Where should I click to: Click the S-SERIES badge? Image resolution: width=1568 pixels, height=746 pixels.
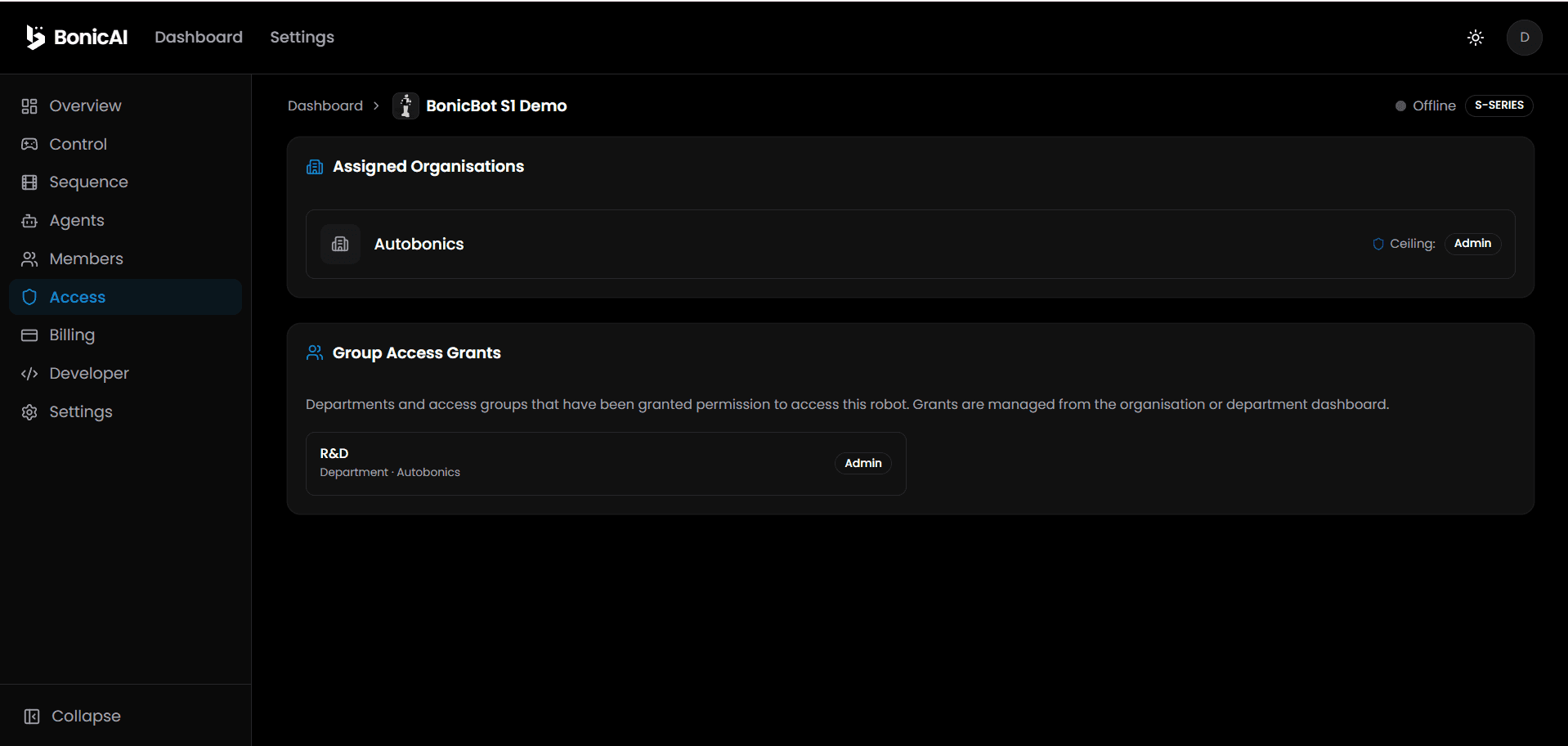click(x=1499, y=106)
